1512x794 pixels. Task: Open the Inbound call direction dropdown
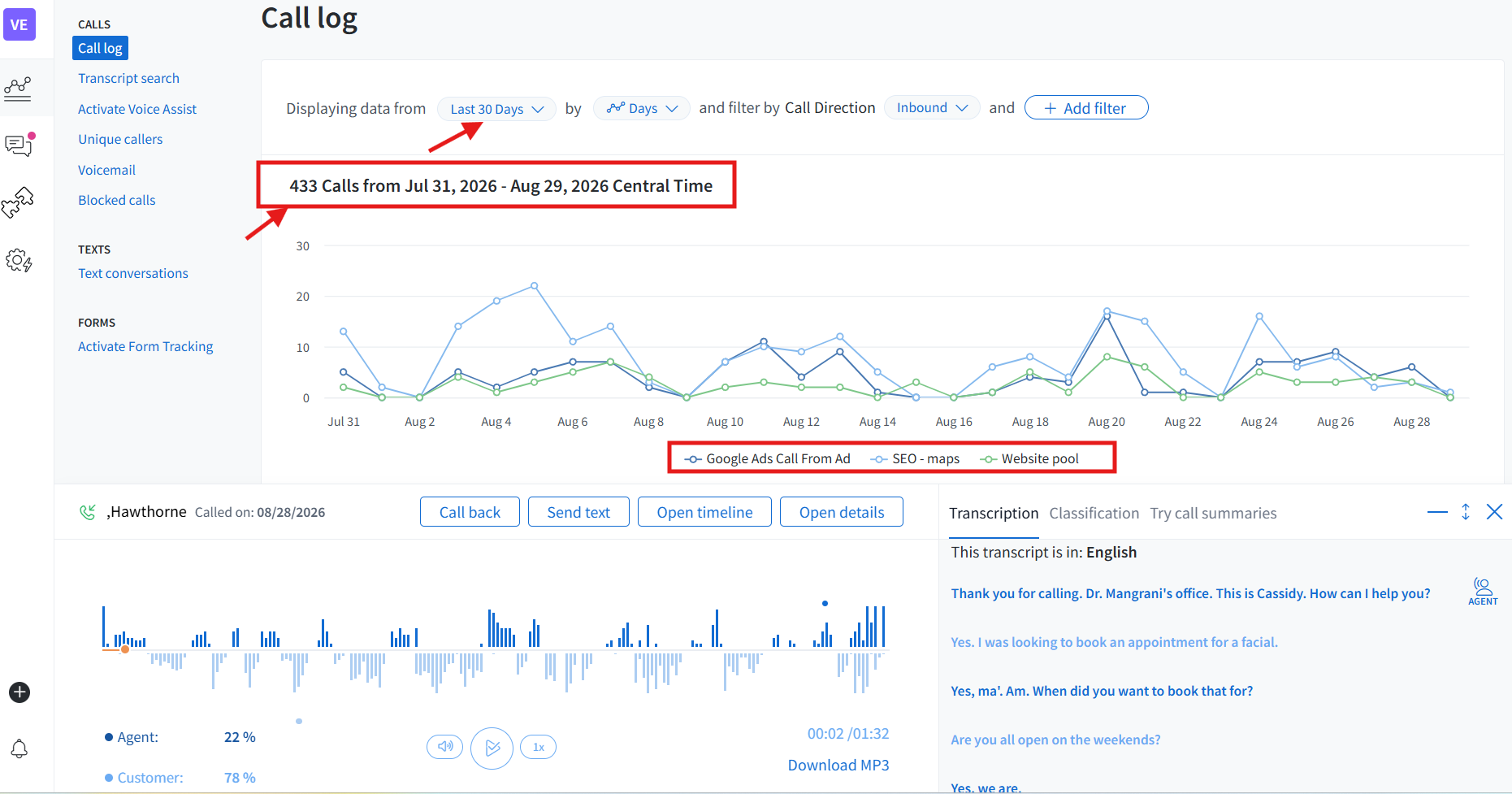pos(932,107)
